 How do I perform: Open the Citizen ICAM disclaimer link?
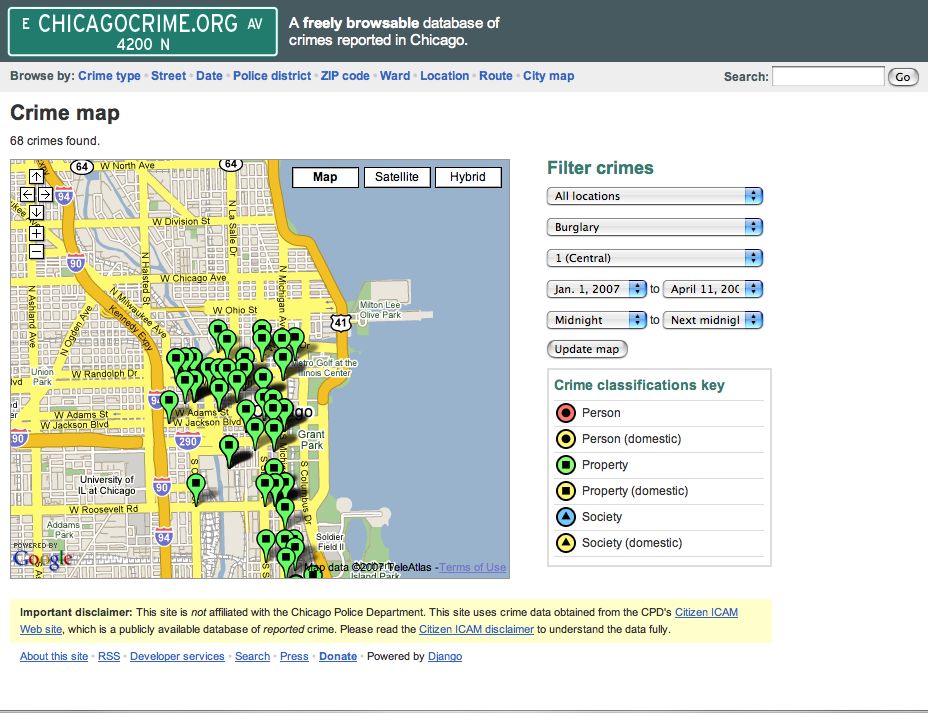(476, 629)
